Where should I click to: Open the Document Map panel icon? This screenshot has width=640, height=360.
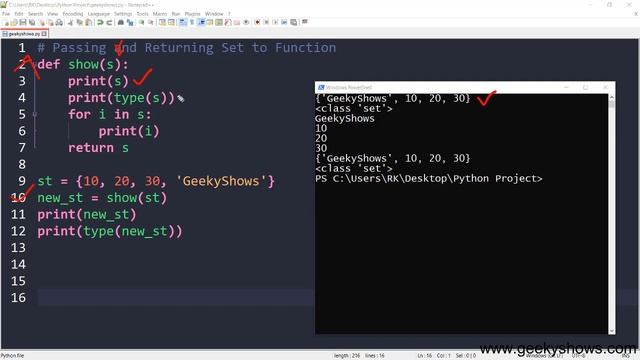(x=219, y=22)
